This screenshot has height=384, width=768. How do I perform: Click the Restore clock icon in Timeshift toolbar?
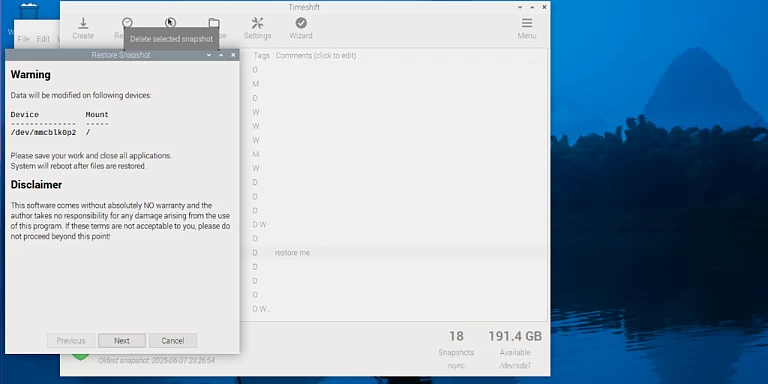[x=127, y=23]
